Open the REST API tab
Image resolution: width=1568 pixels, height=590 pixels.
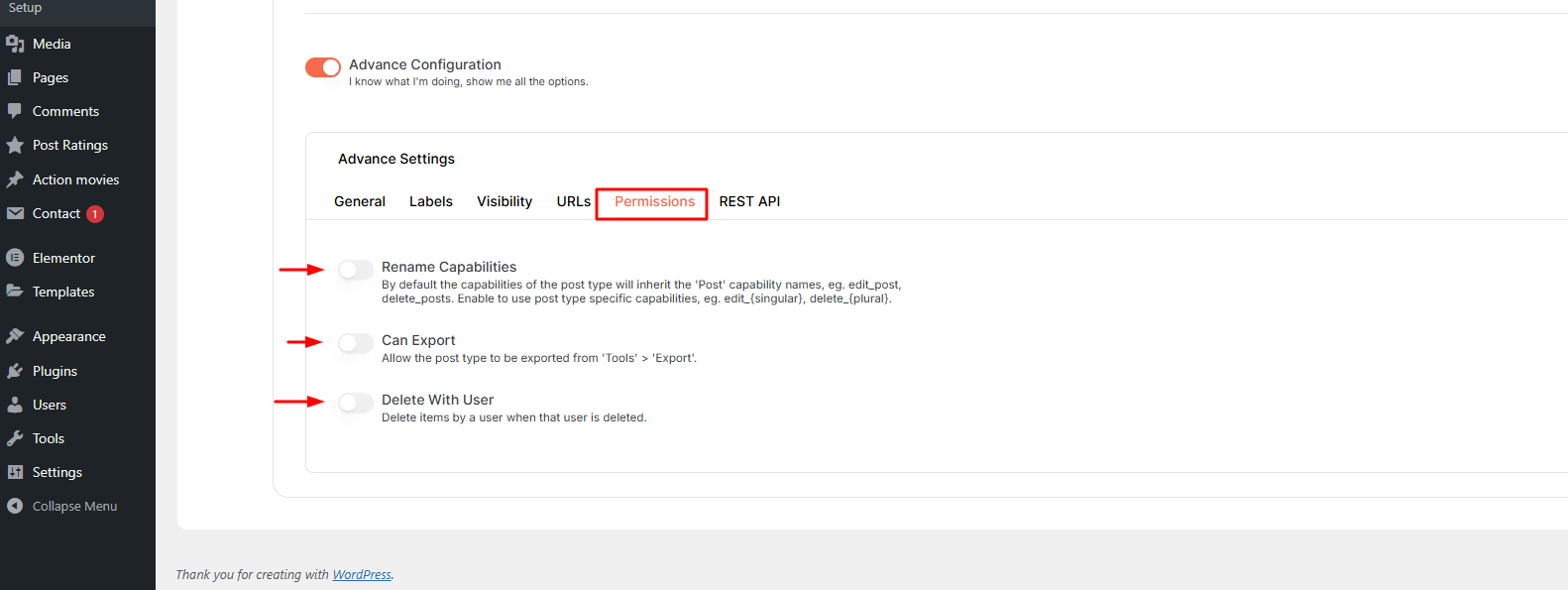(x=749, y=201)
